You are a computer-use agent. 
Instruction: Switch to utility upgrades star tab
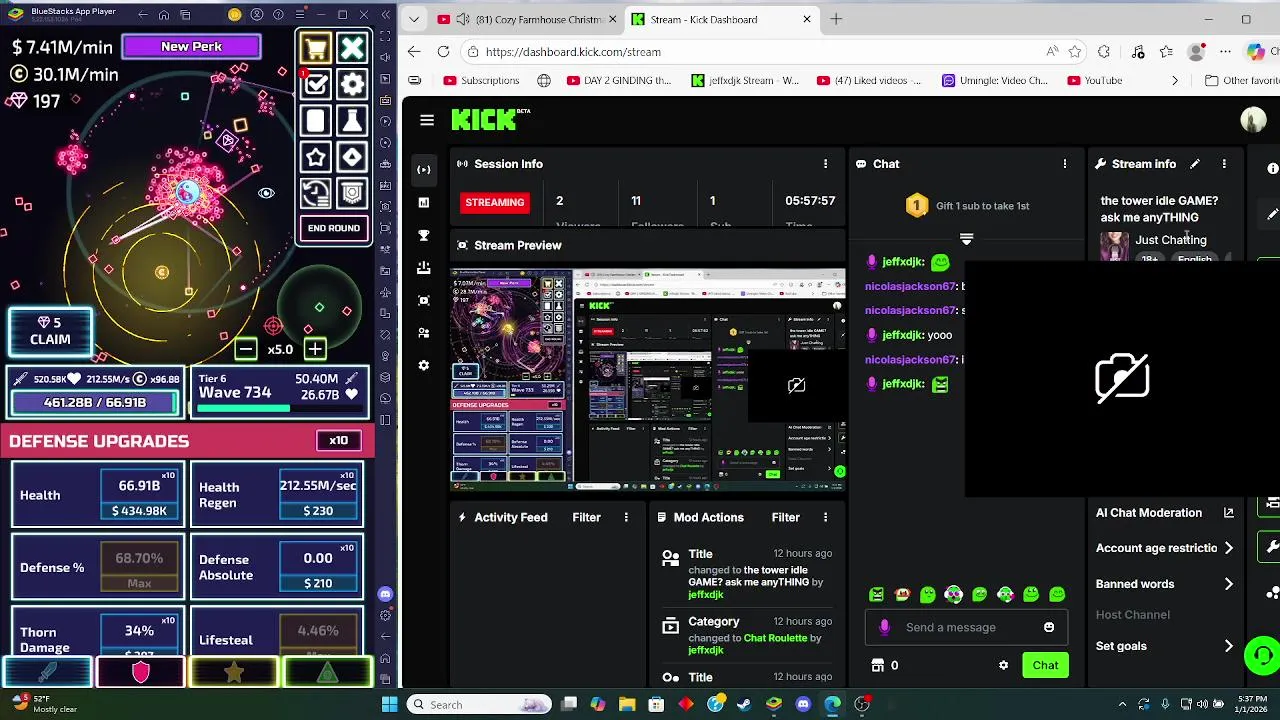coord(234,673)
